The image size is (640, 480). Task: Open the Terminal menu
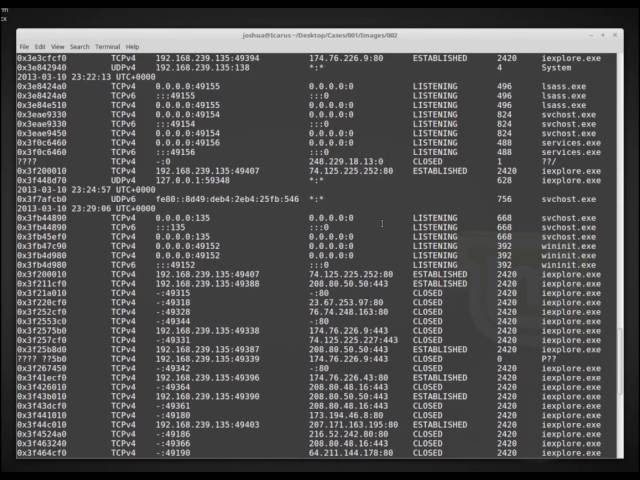coord(108,47)
